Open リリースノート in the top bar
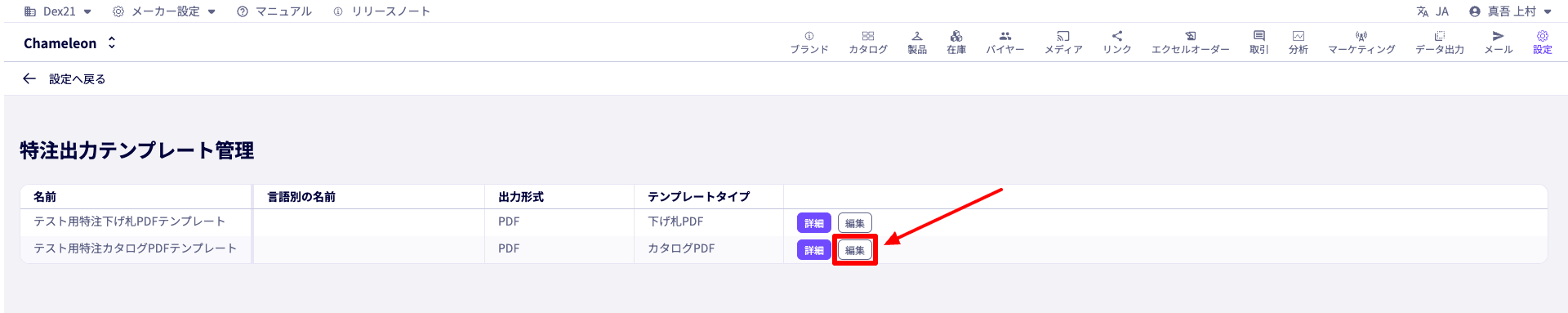The width and height of the screenshot is (1568, 313). click(381, 11)
